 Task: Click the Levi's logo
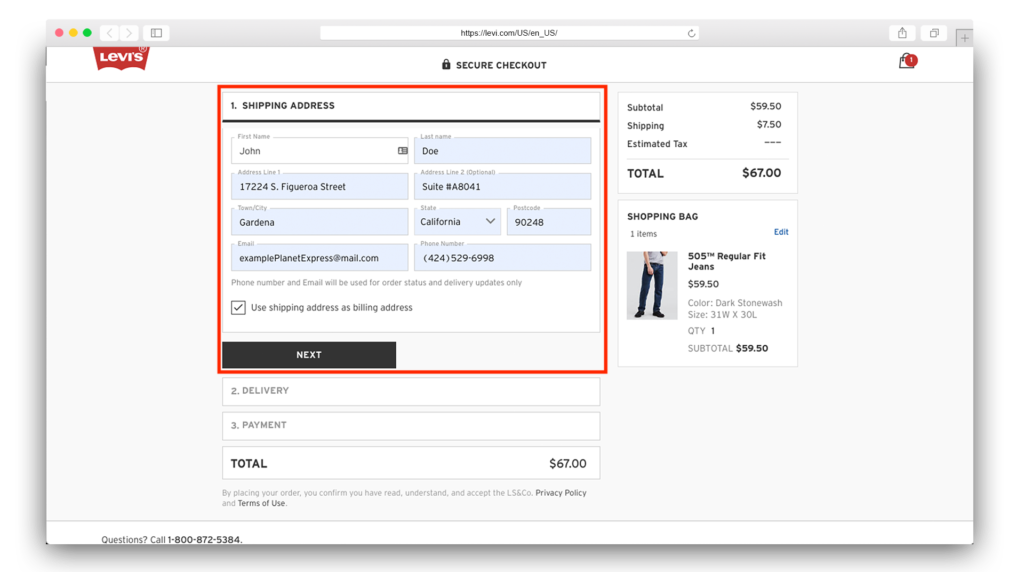121,58
